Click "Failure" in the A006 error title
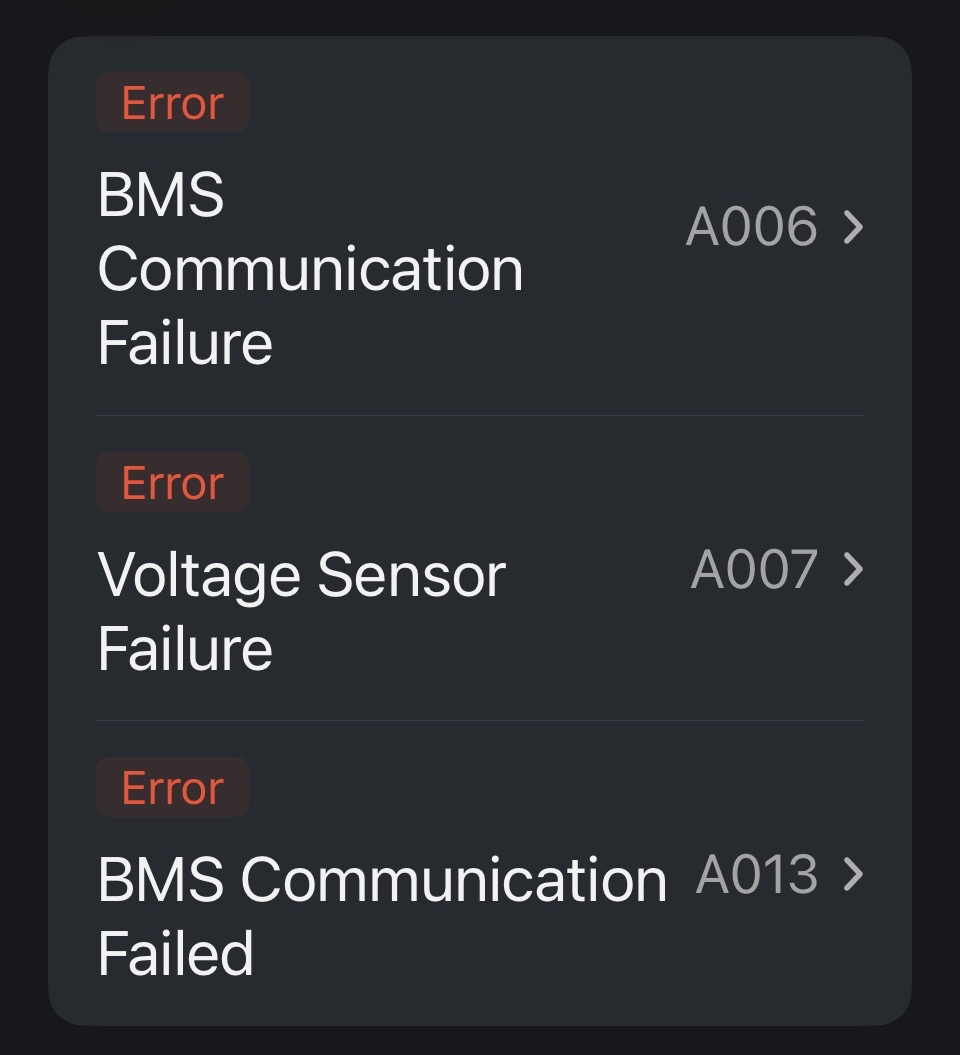 click(x=185, y=343)
